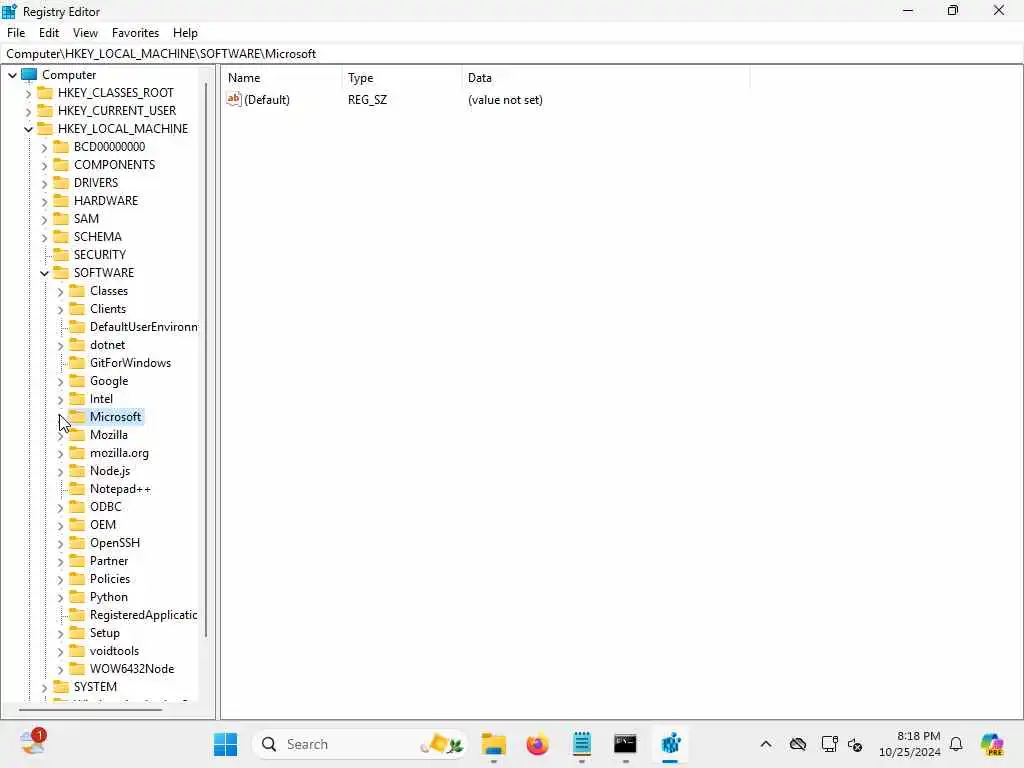Select the DefaultUserEnvironment key
Image resolution: width=1024 pixels, height=768 pixels.
click(x=144, y=327)
